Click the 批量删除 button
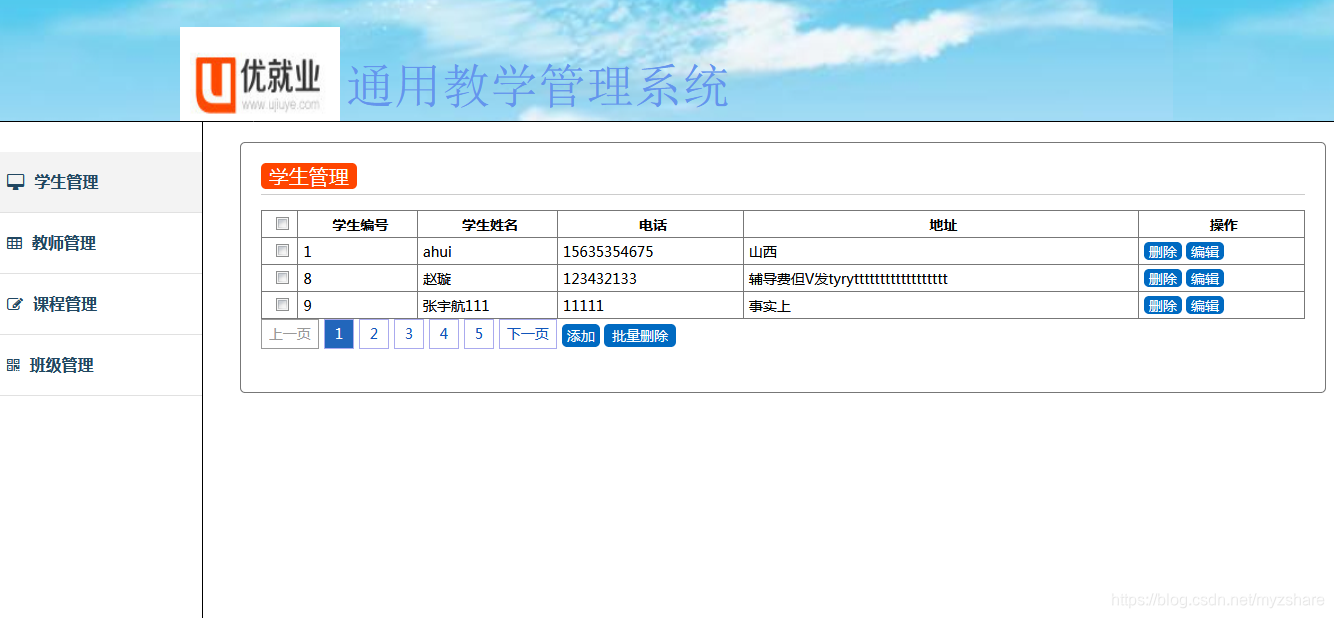The width and height of the screenshot is (1334, 618). click(640, 336)
